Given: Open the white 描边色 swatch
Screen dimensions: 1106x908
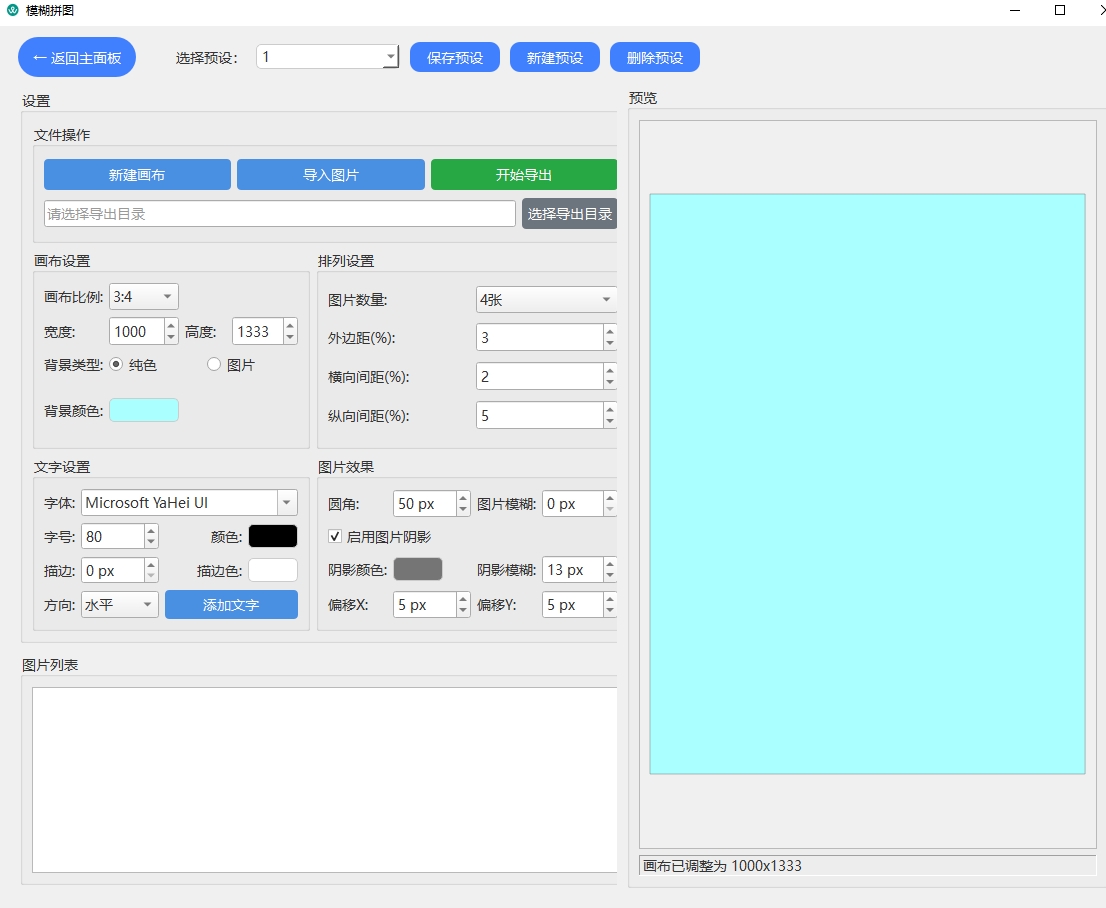Looking at the screenshot, I should click(273, 570).
